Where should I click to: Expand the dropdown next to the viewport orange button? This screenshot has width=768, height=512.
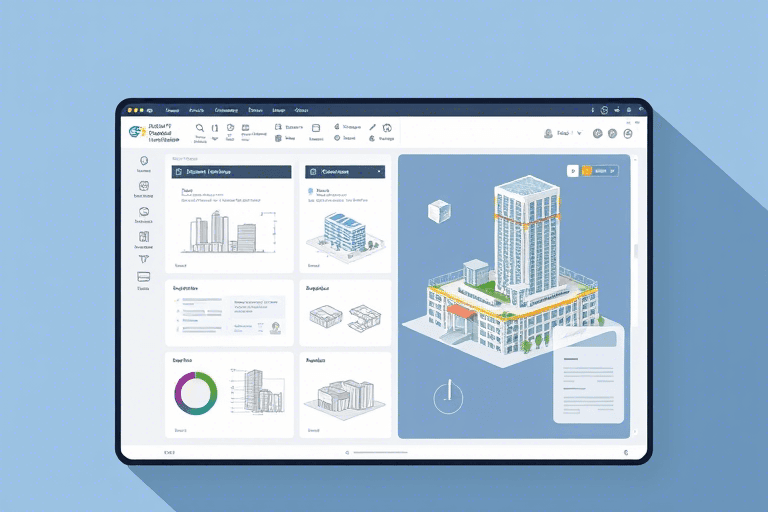[614, 171]
